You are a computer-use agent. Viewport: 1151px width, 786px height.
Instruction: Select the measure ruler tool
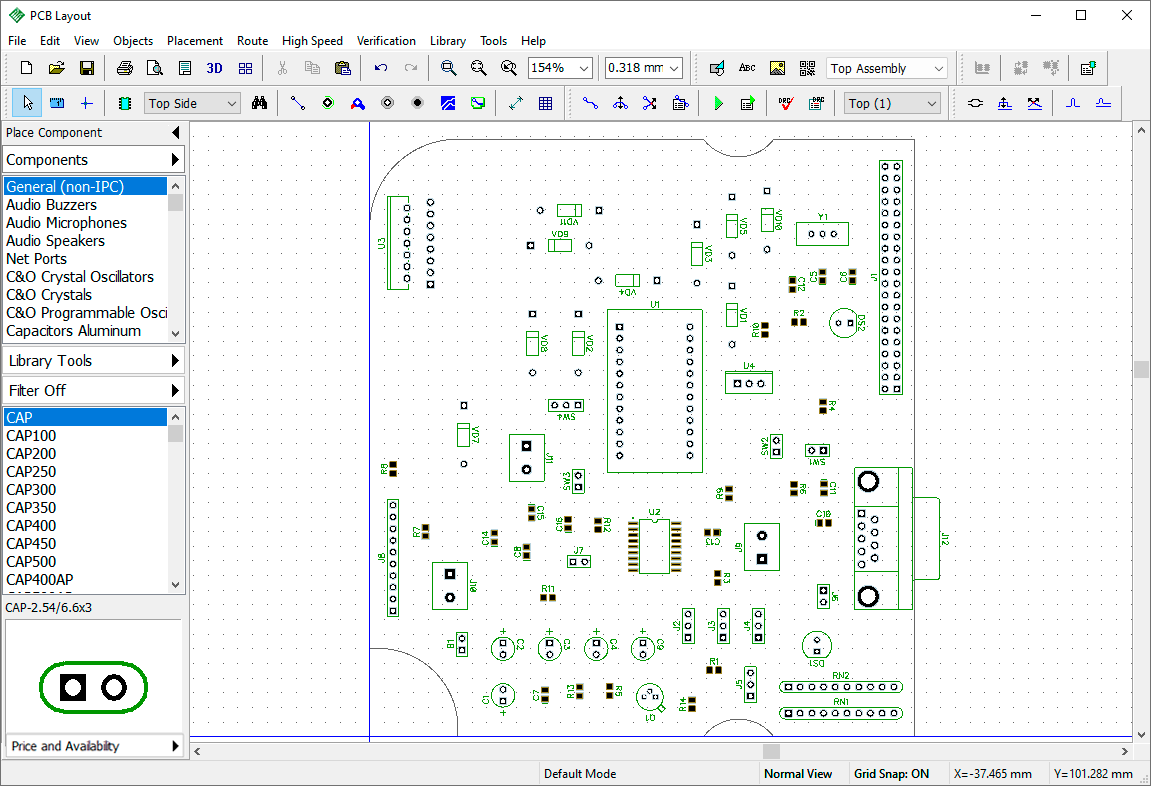(57, 103)
